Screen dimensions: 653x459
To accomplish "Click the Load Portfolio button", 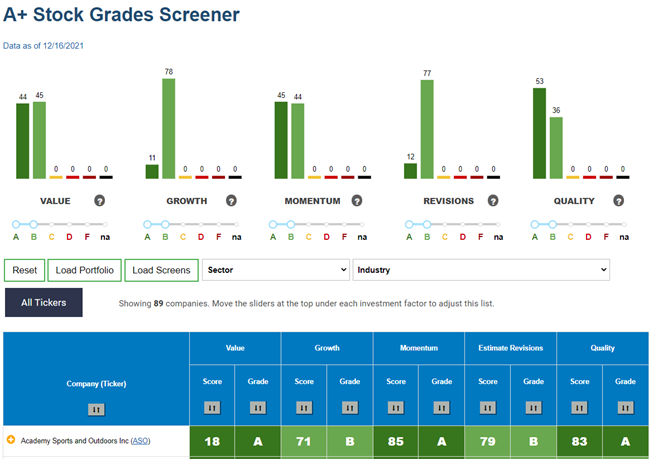I will pos(85,270).
